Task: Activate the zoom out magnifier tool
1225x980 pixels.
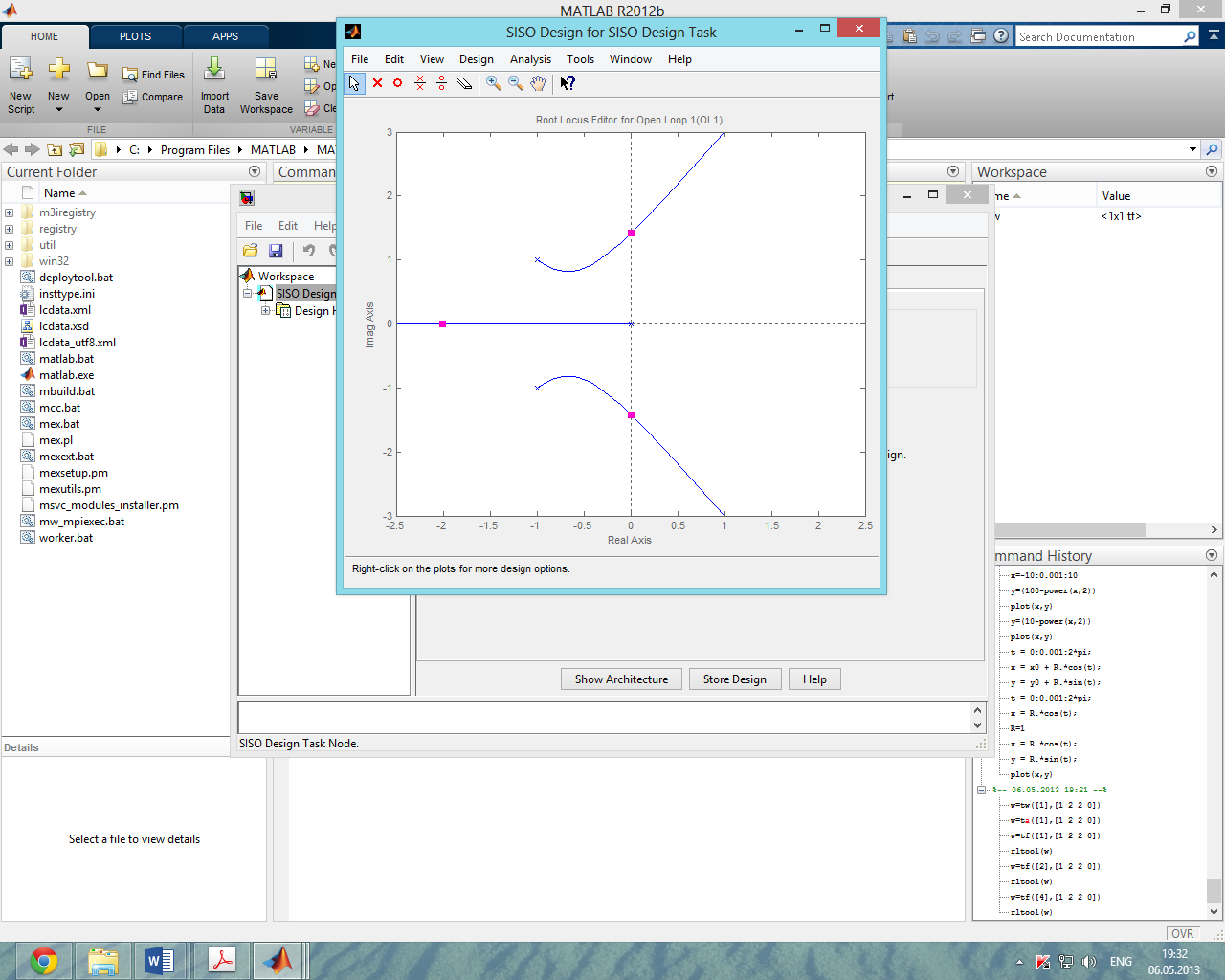Action: click(x=516, y=83)
